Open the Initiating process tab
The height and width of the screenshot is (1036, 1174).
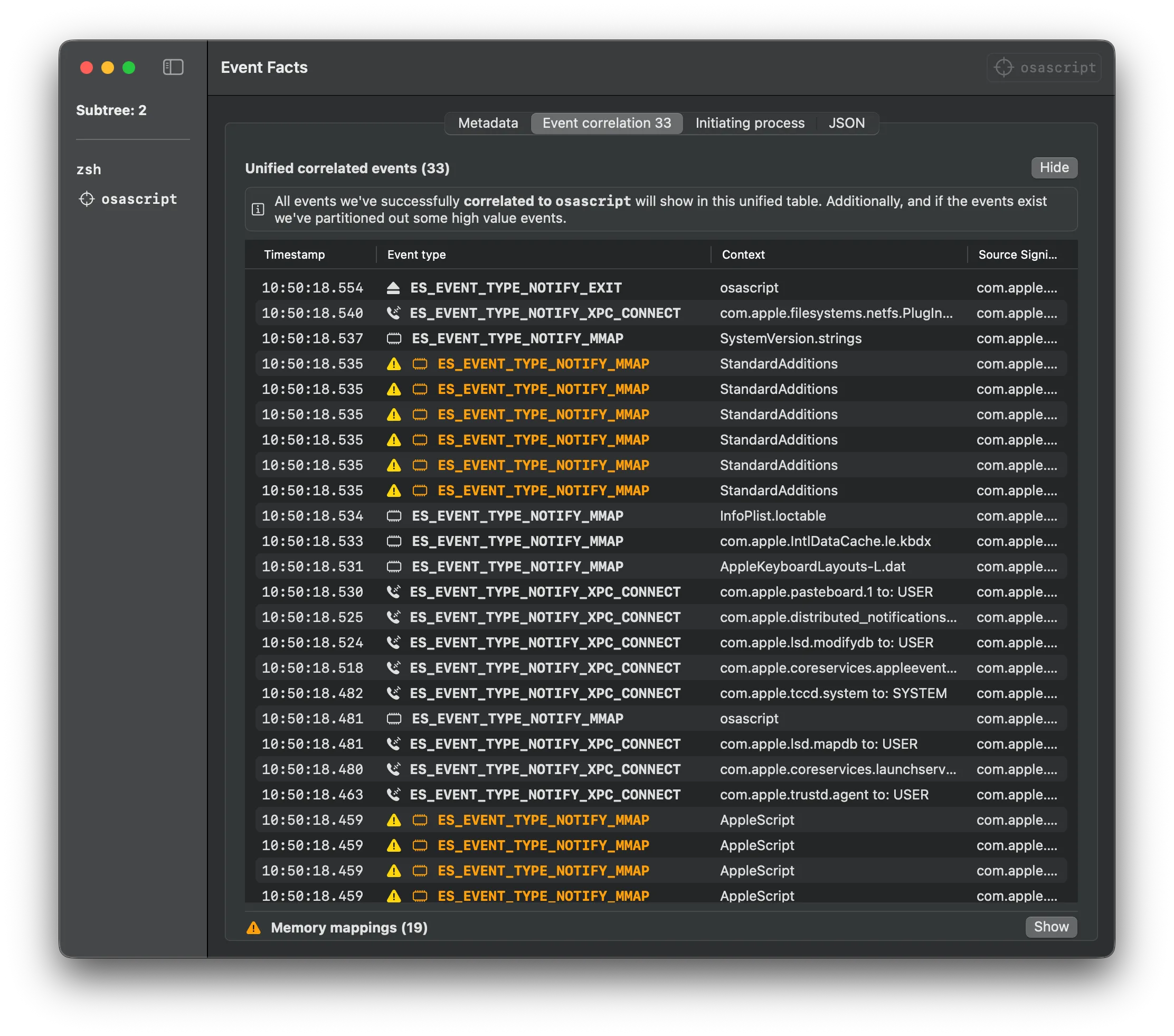[750, 123]
